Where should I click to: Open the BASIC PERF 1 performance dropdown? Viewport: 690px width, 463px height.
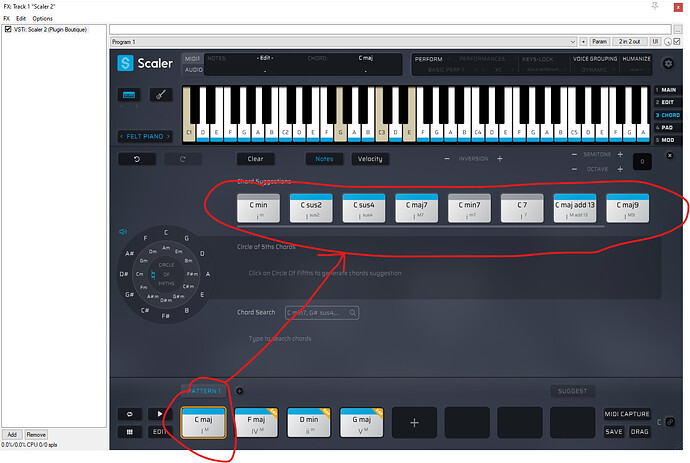446,70
